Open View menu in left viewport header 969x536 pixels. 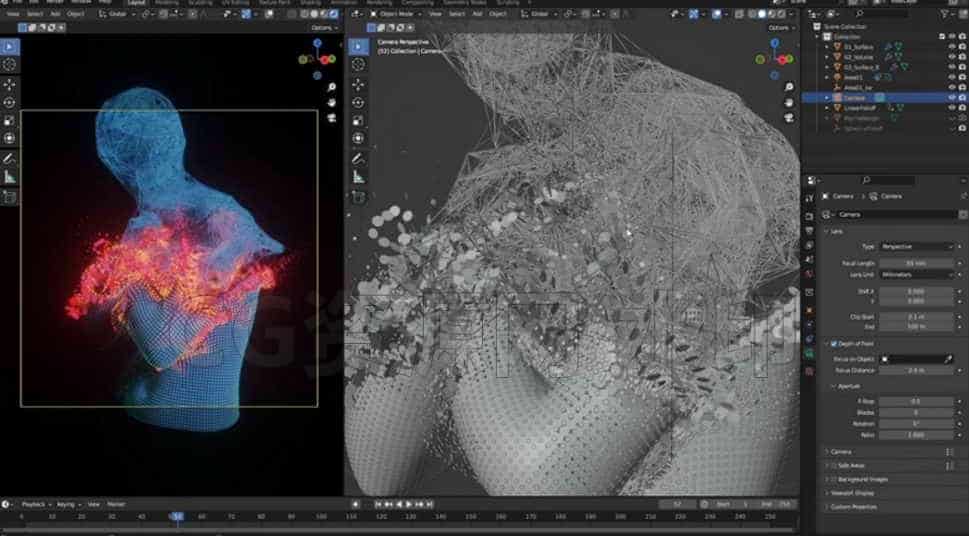(x=12, y=14)
